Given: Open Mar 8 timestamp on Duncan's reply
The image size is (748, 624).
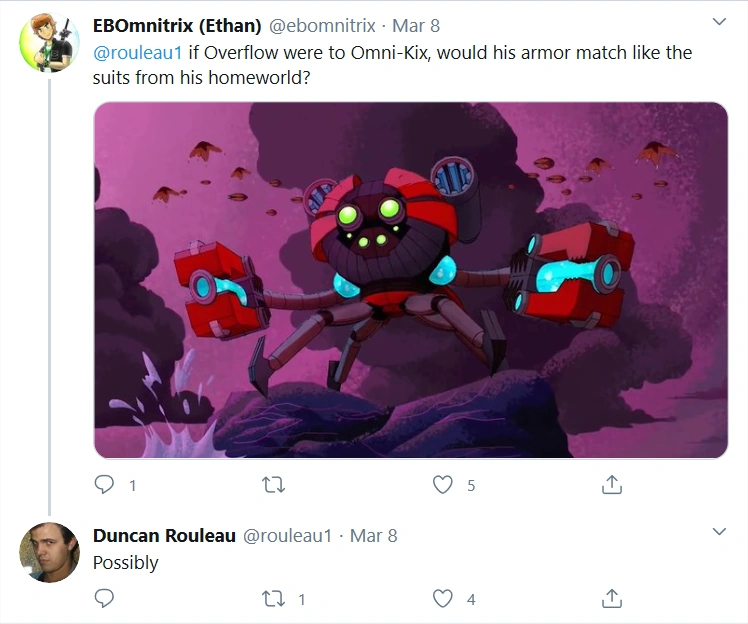Looking at the screenshot, I should pos(374,536).
